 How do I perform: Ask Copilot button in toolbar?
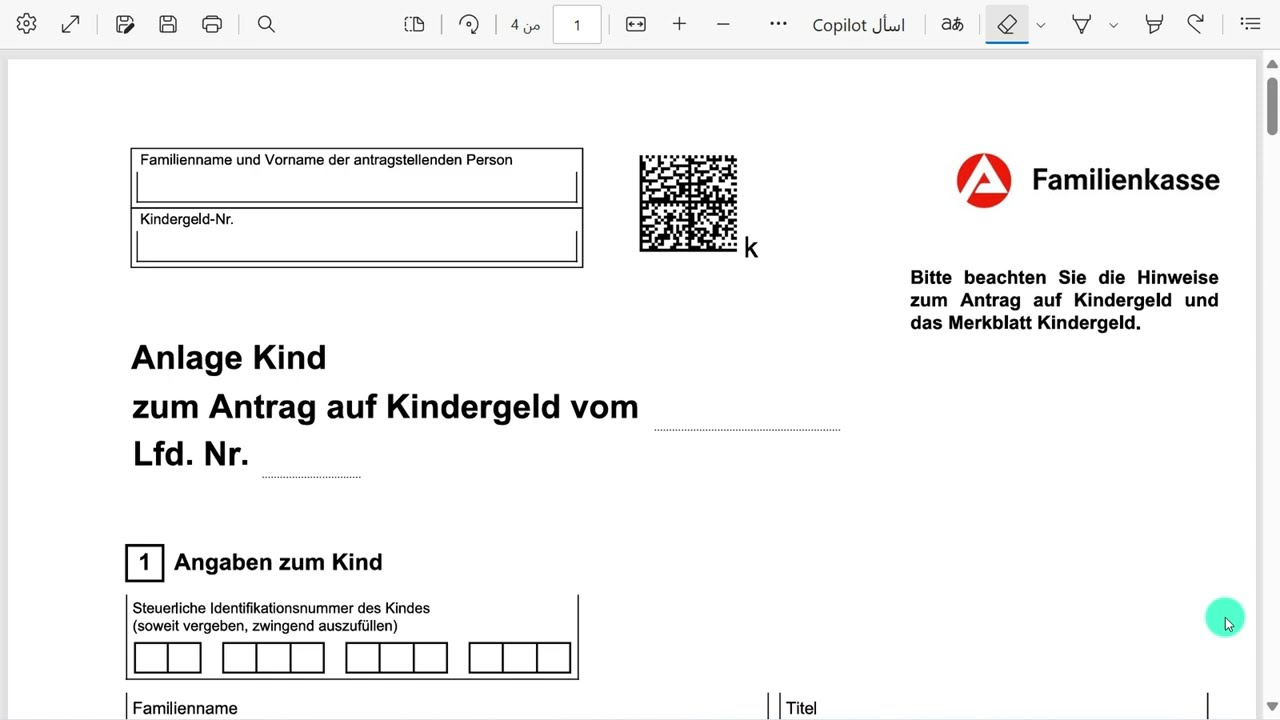pos(859,25)
